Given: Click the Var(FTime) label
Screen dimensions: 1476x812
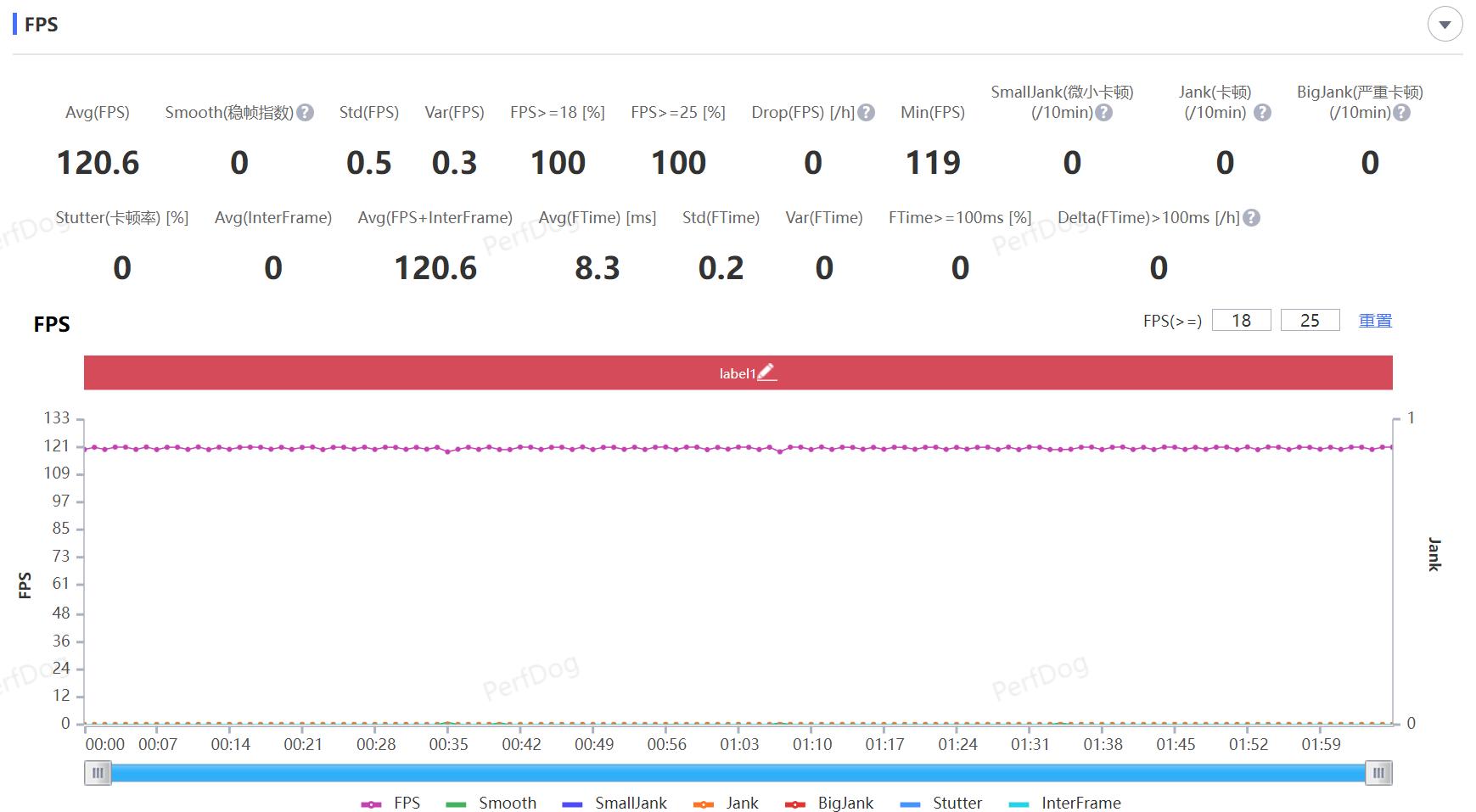Looking at the screenshot, I should tap(824, 218).
